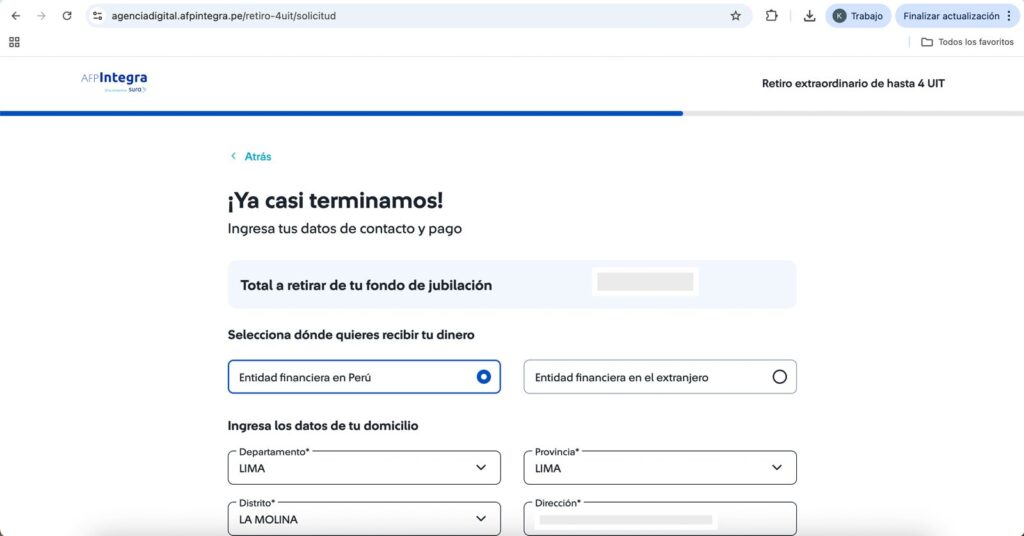Screen dimensions: 1024x536
Task: Open Todos los favoritos bookmarks folder
Action: click(x=966, y=42)
